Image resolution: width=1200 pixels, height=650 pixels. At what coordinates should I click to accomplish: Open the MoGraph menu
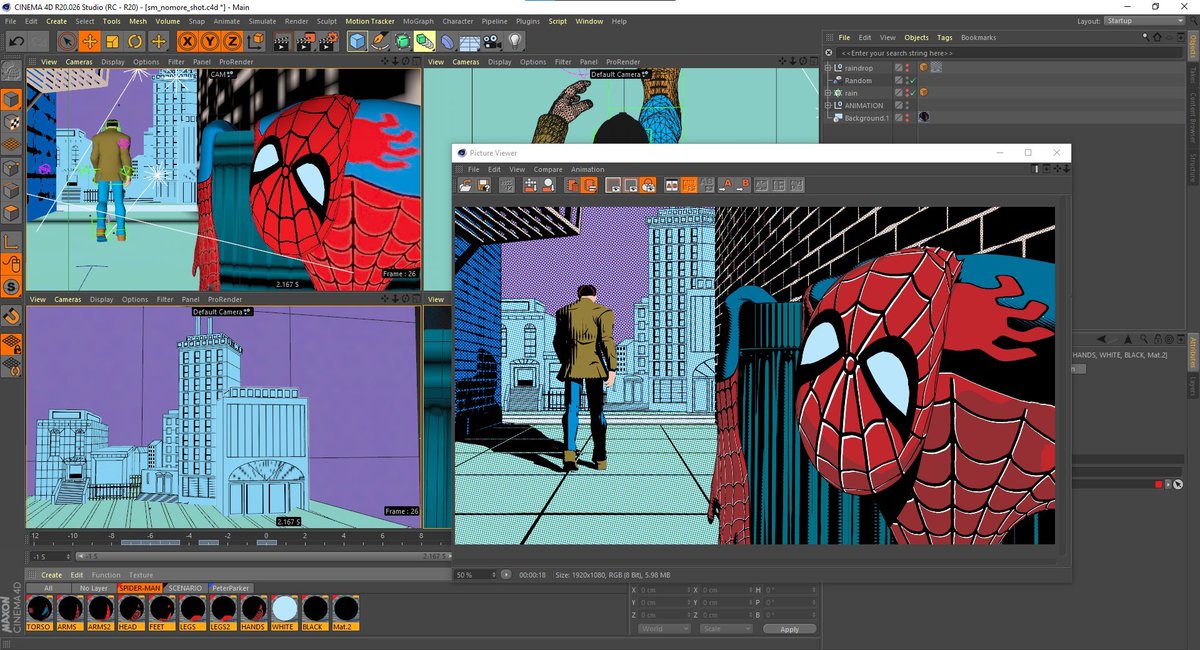[418, 21]
